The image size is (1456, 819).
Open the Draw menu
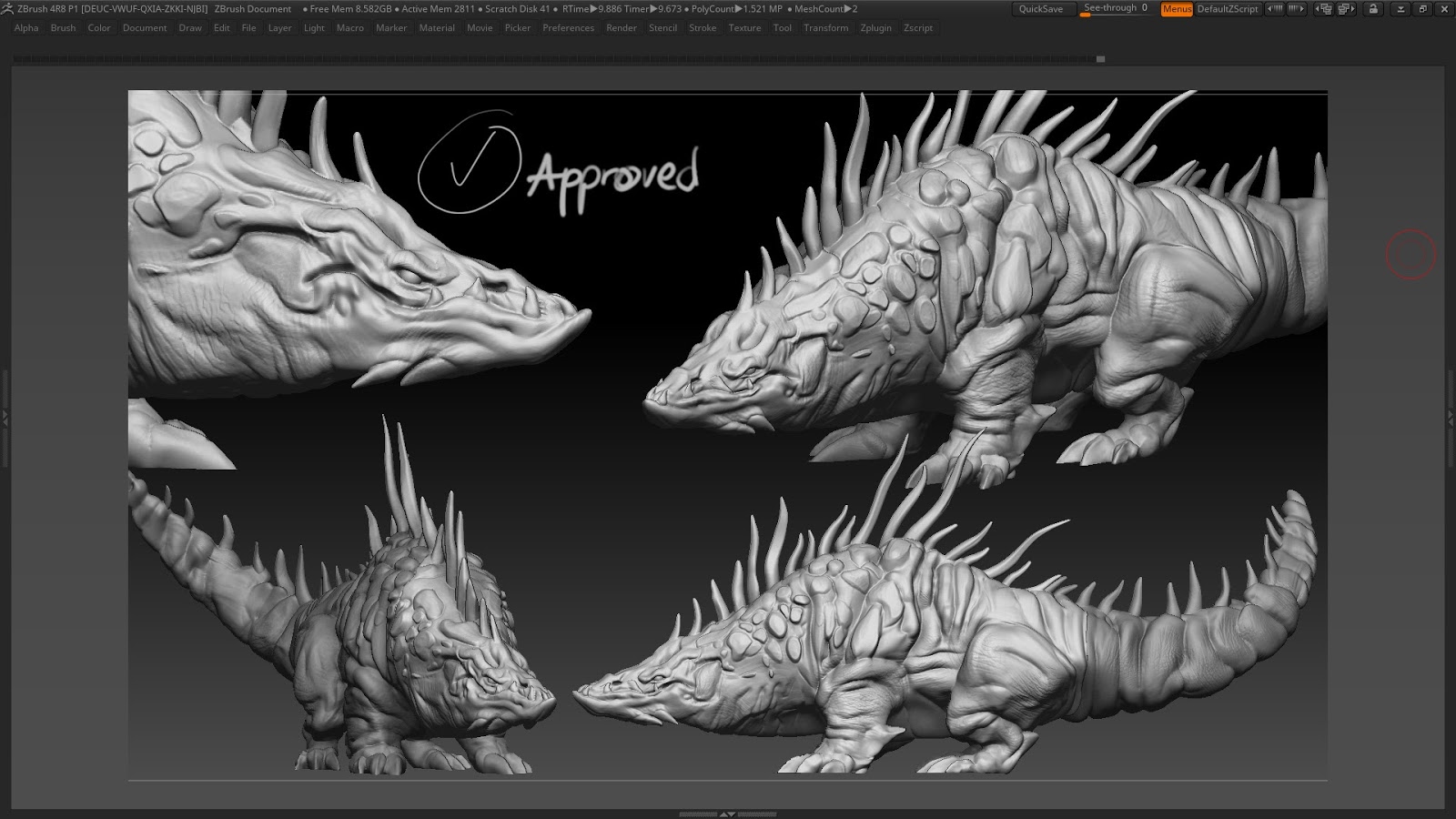190,28
